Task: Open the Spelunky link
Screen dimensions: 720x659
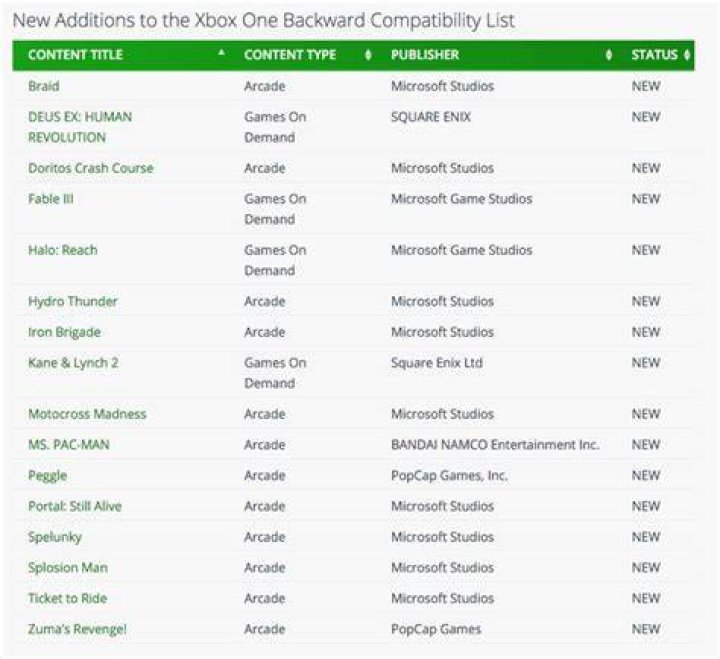Action: 55,537
